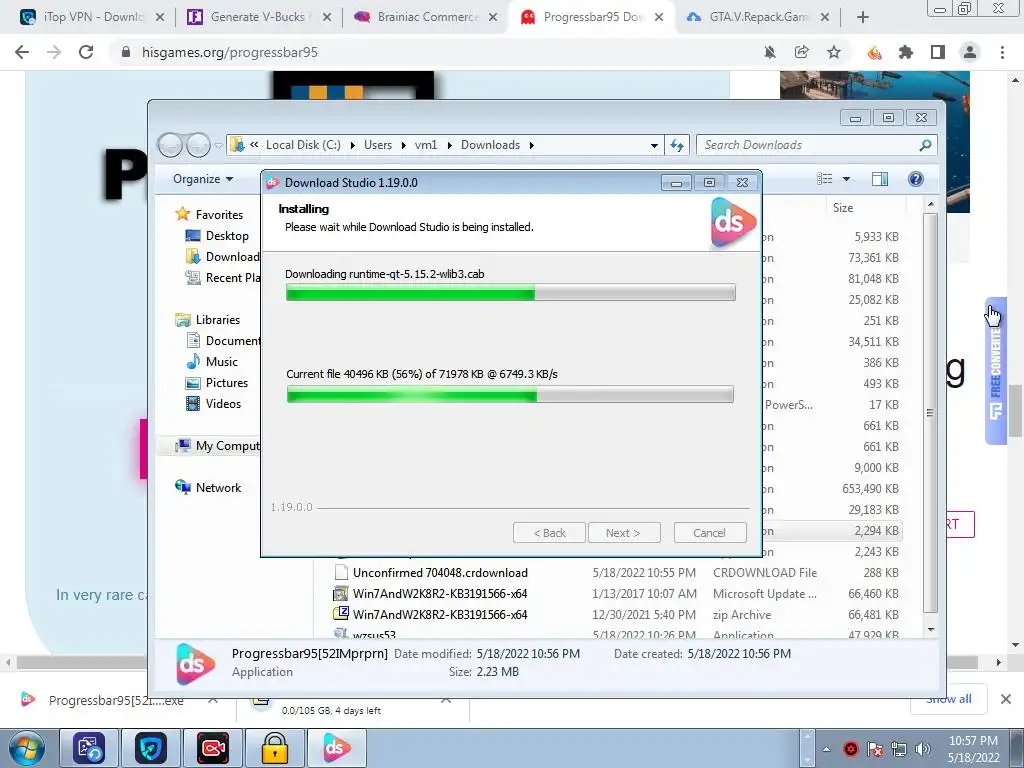This screenshot has height=768, width=1024.
Task: Open the browser extensions puzzle icon
Action: coord(906,52)
